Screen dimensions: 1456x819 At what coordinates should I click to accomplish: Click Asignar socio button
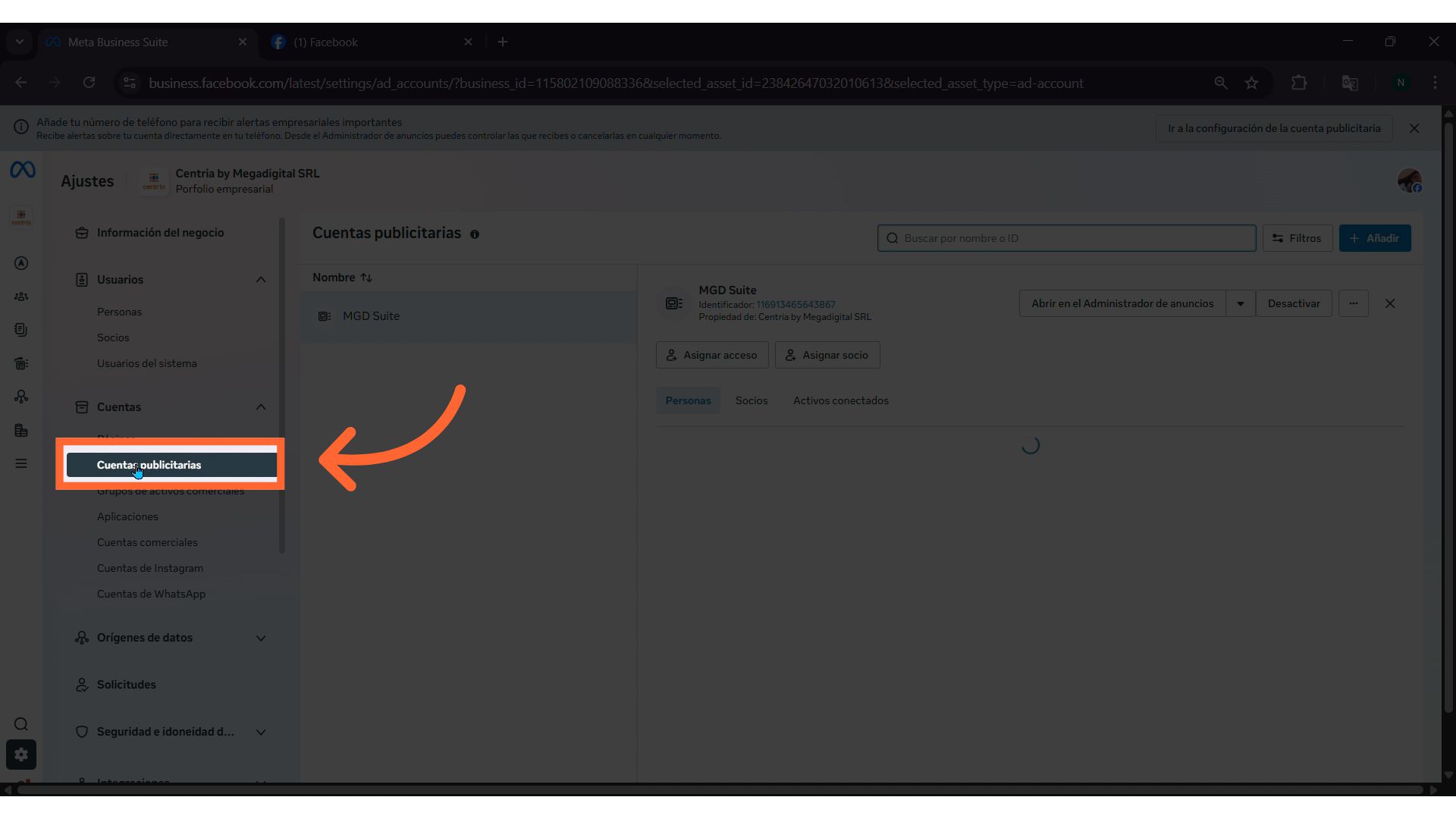coord(827,355)
